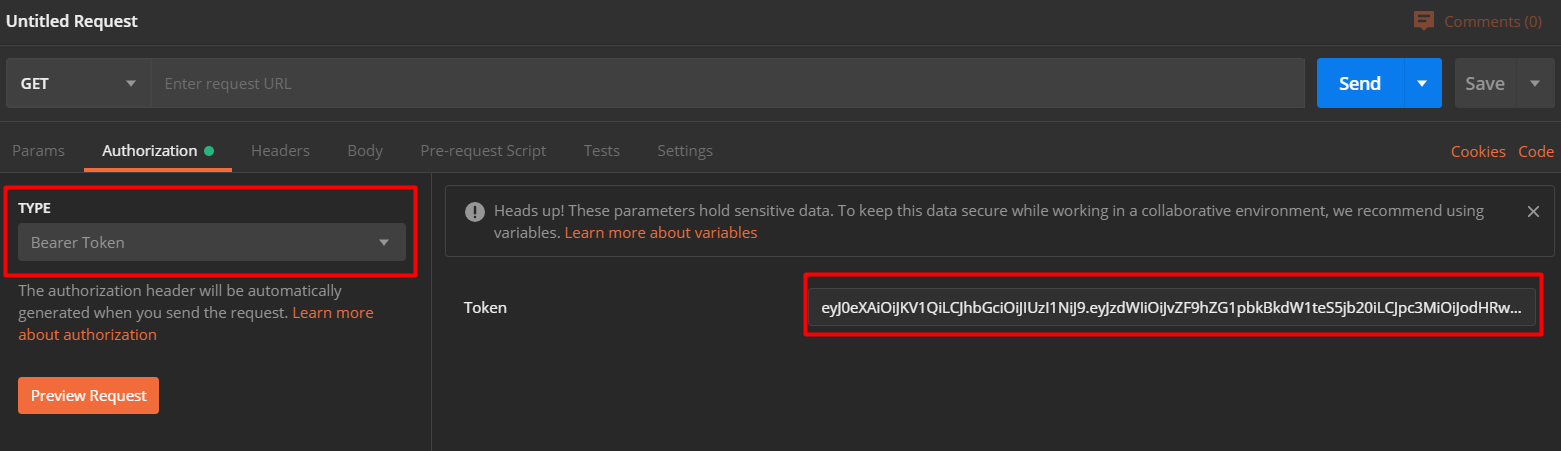Click into the Enter request URL field
This screenshot has height=451, width=1561.
(x=727, y=84)
